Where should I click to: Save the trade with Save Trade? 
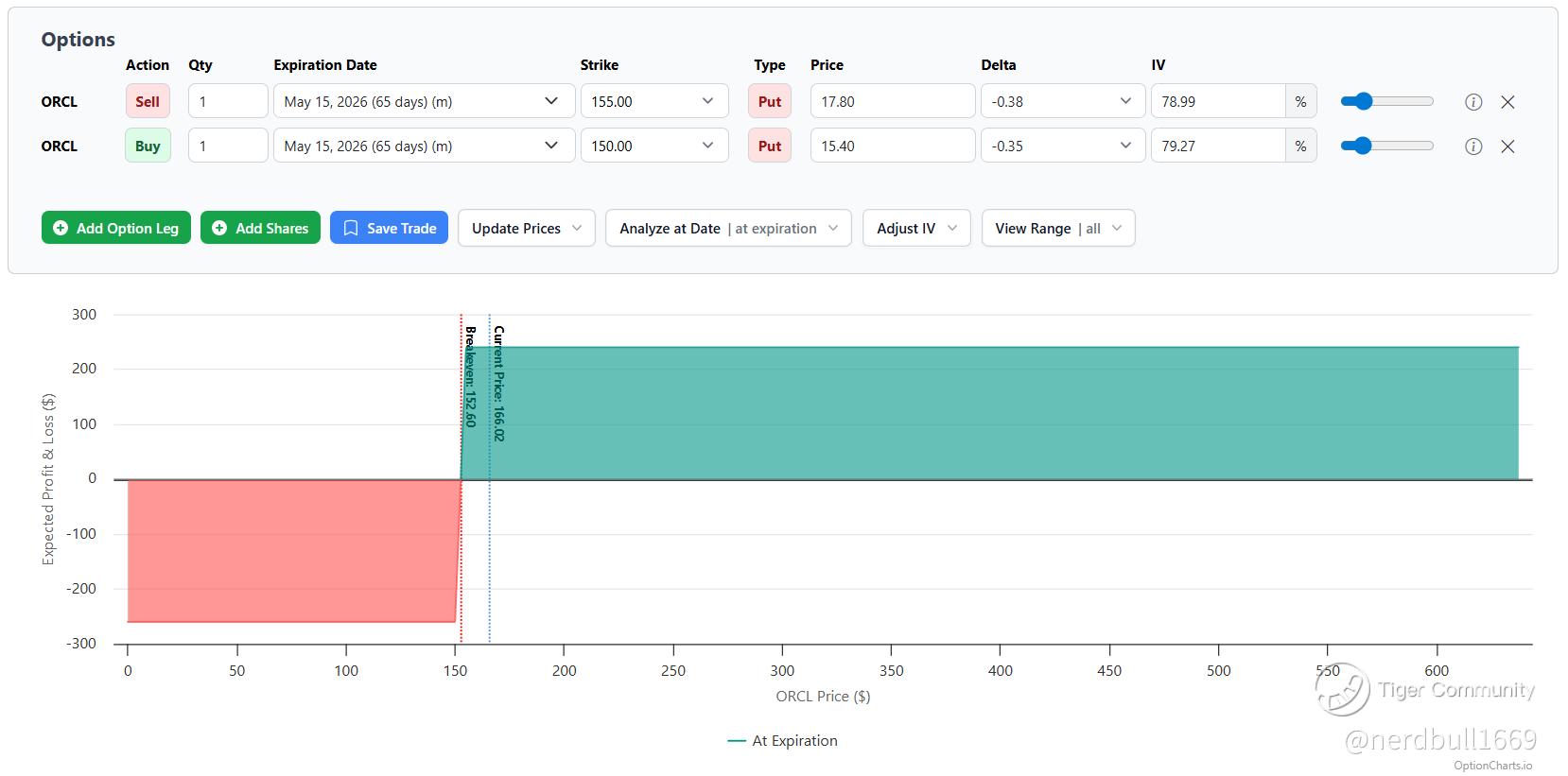pyautogui.click(x=389, y=228)
